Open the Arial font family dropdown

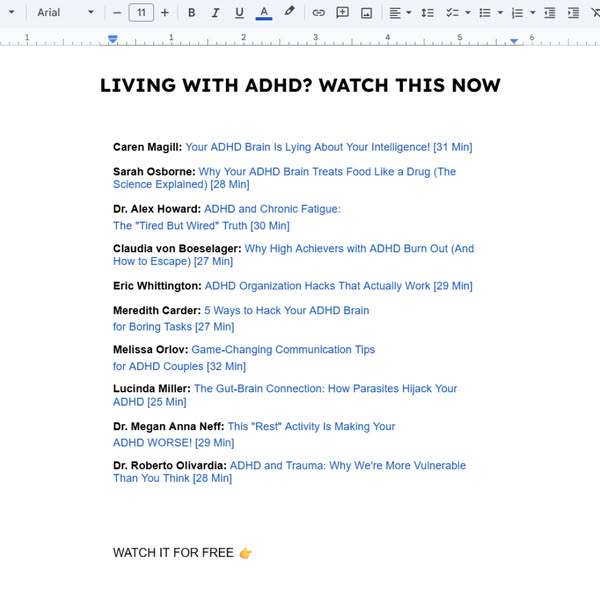pyautogui.click(x=65, y=13)
